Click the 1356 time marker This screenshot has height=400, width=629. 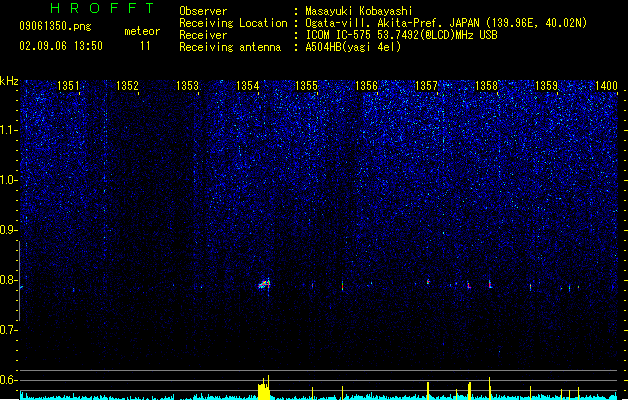pyautogui.click(x=366, y=86)
